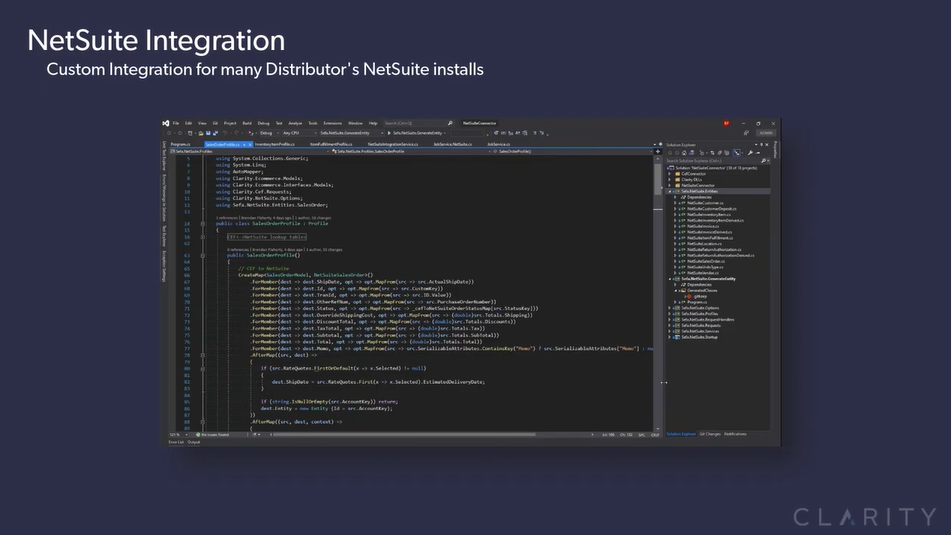Select NetSuiteInvoice.cs in Solution Explorer
This screenshot has width=952, height=535.
[x=703, y=226]
